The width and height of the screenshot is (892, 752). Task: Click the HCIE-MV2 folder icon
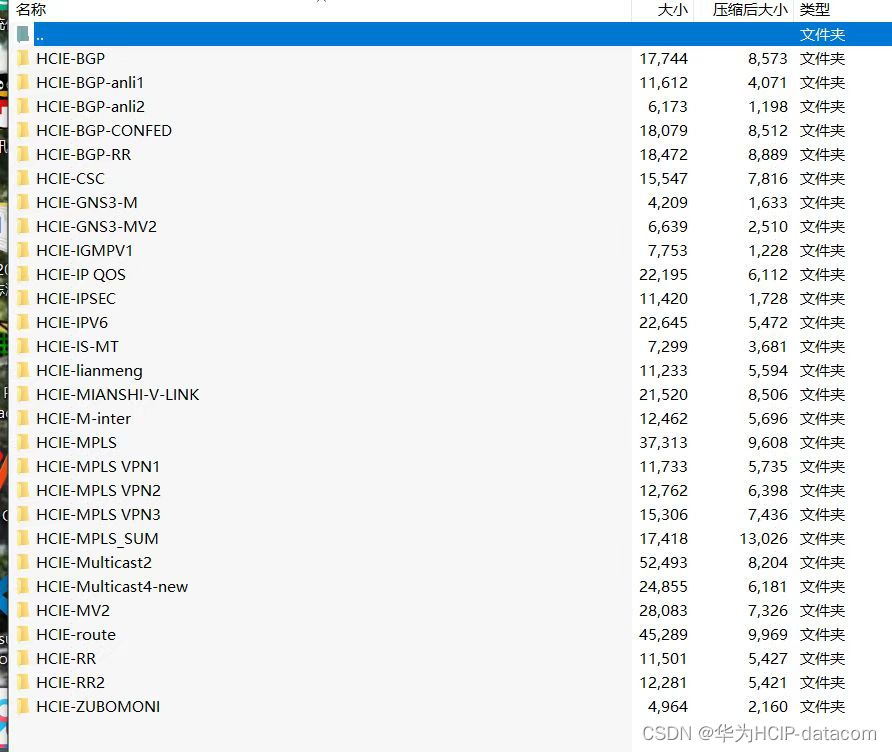coord(23,610)
